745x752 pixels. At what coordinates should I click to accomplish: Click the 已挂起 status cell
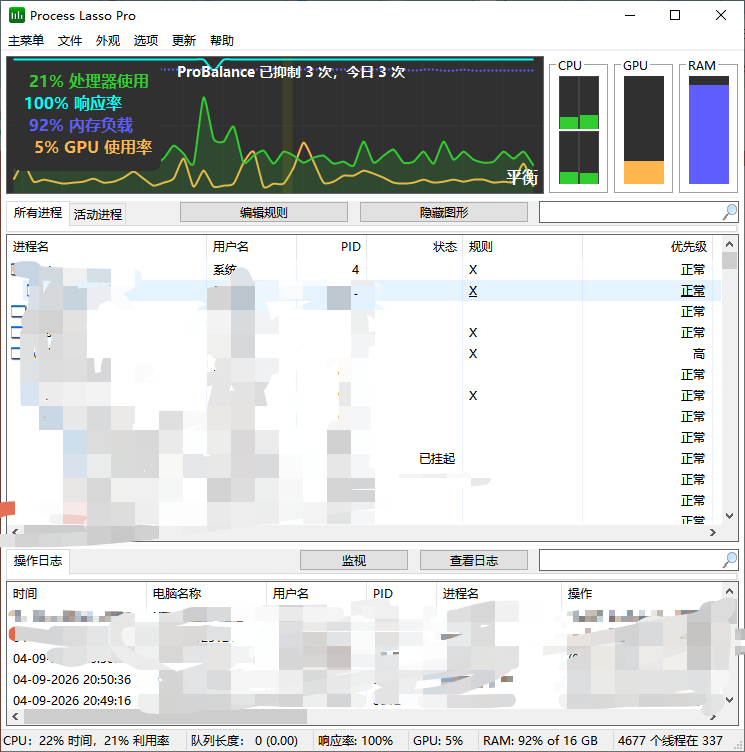point(437,458)
